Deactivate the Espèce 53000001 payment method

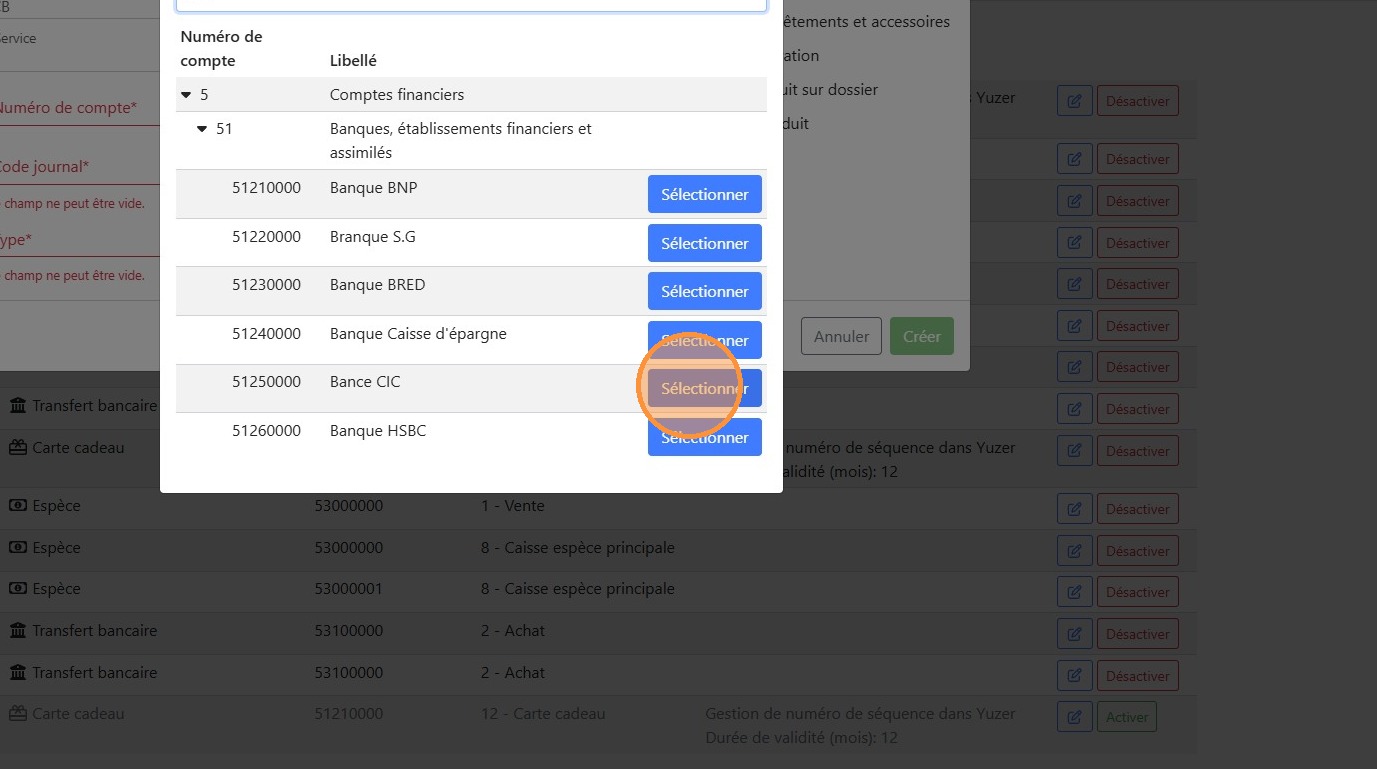(x=1137, y=592)
